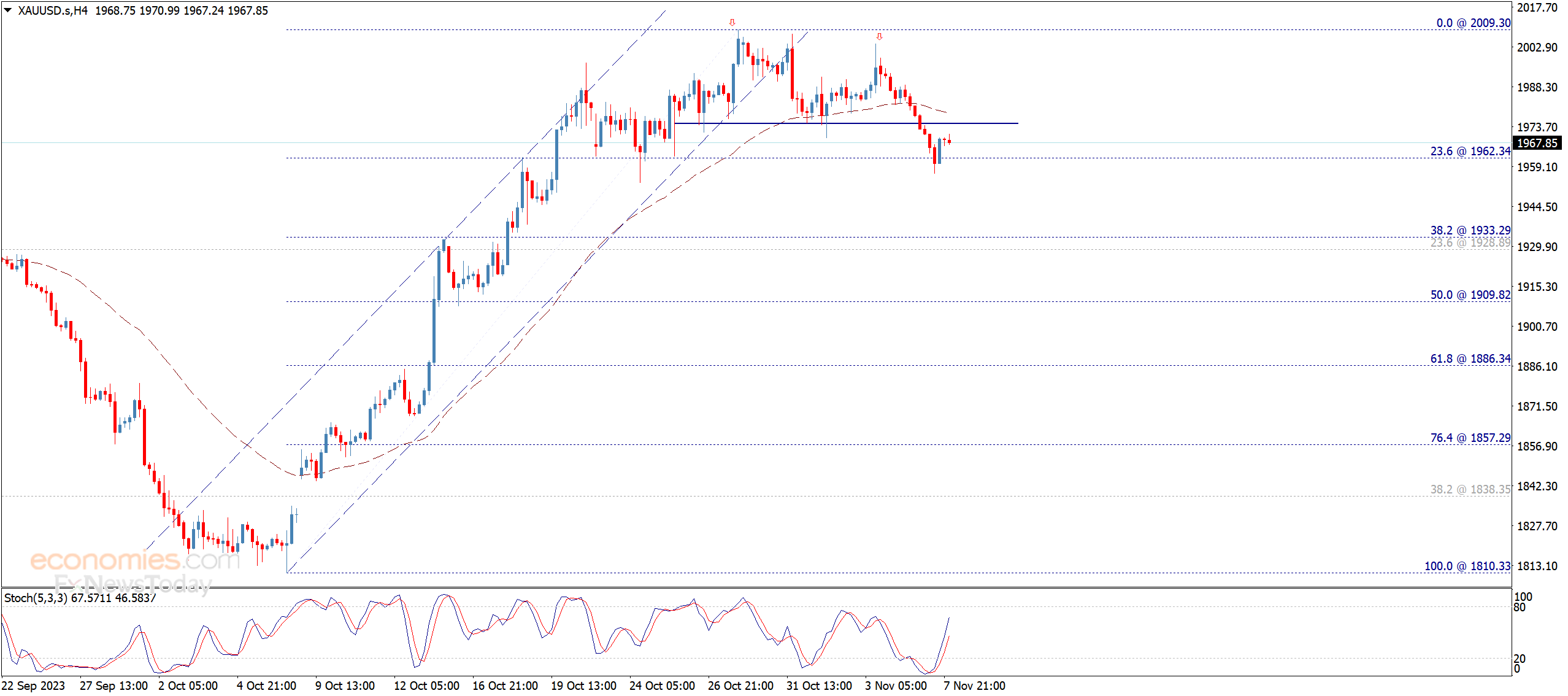1568x696 pixels.
Task: Open the economies.com watermark link
Action: 135,560
